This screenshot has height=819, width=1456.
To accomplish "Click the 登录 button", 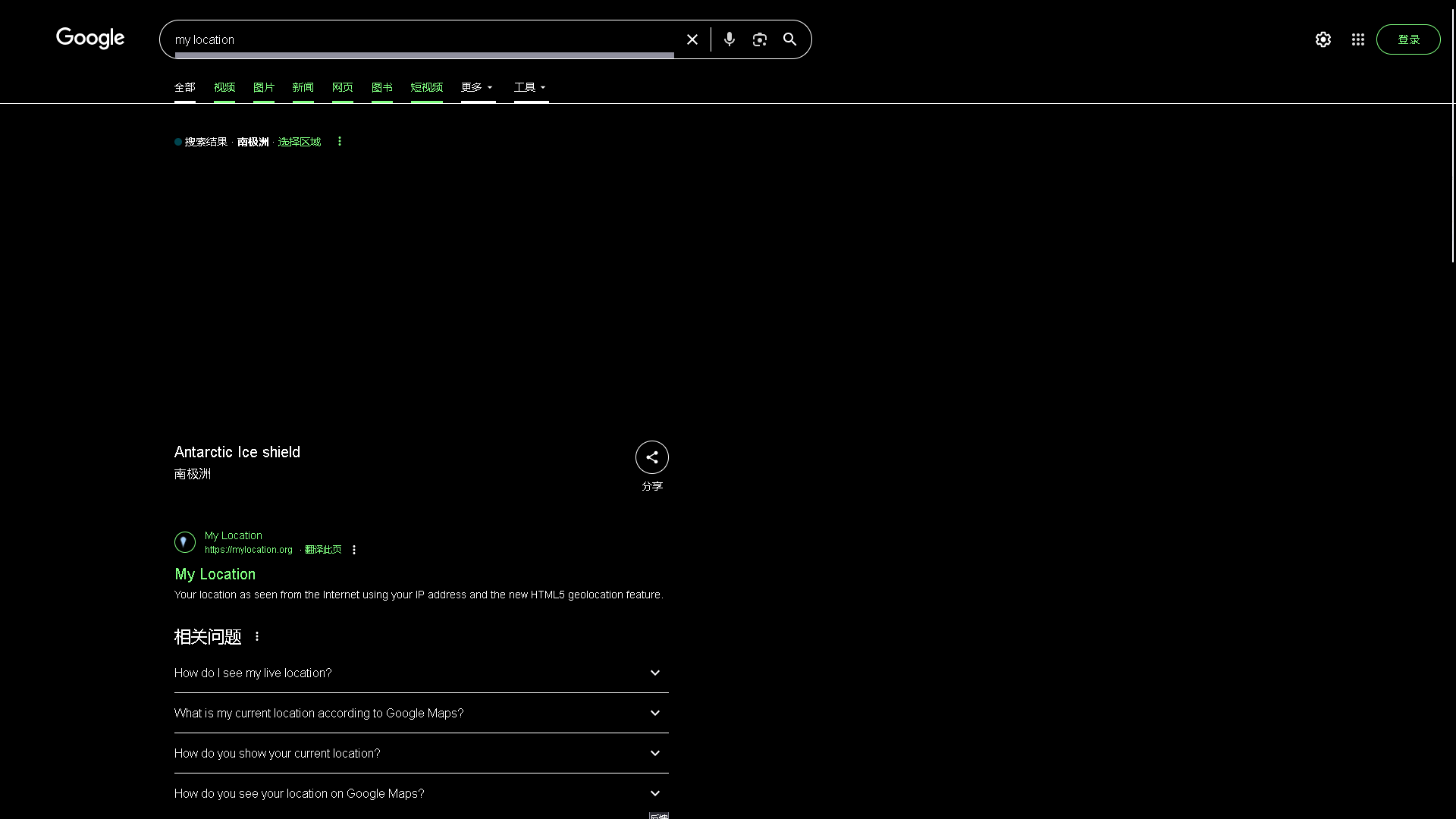I will (x=1408, y=39).
